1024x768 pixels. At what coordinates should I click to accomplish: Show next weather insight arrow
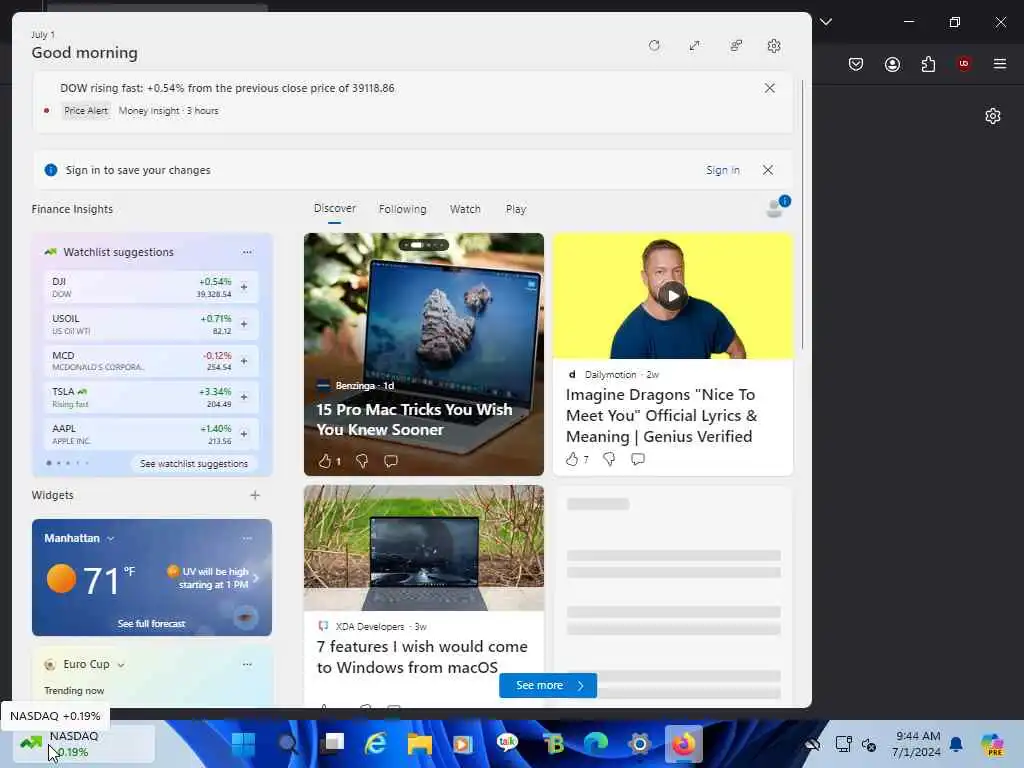(256, 578)
